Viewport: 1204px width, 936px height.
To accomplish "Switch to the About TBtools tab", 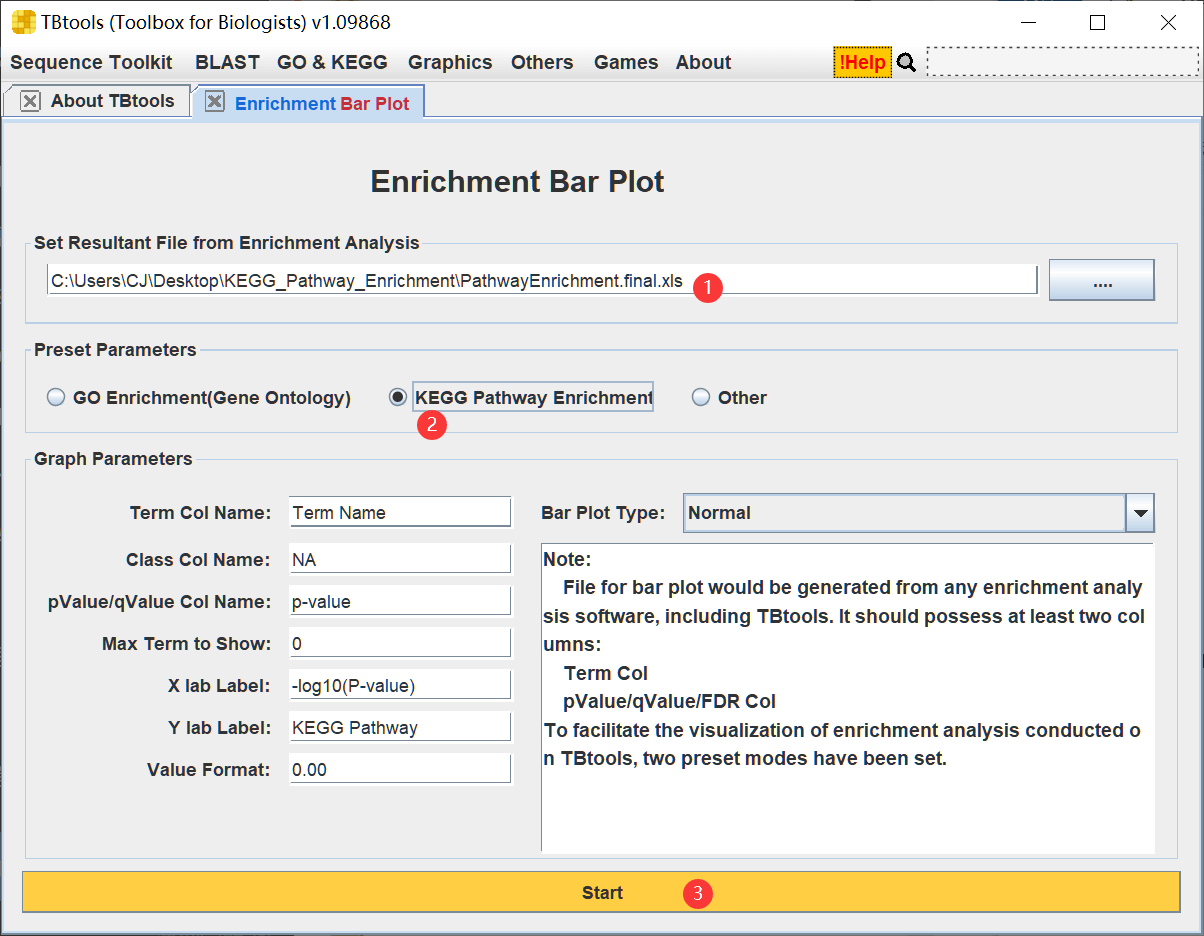I will tap(112, 101).
